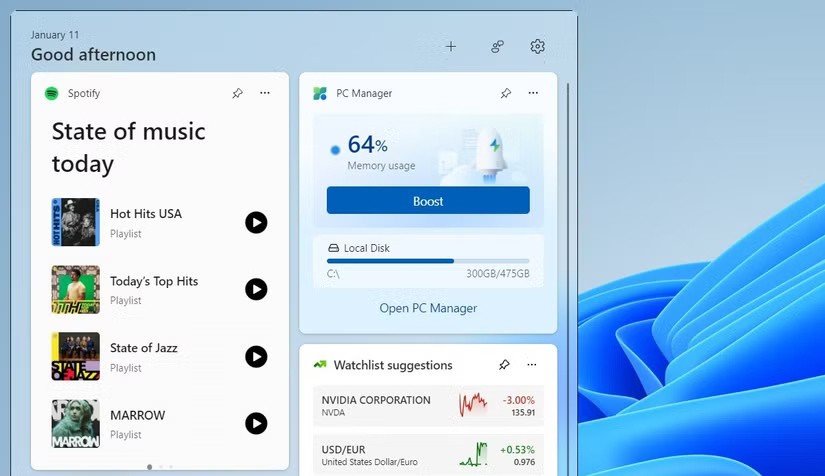Select the USD/EUR currency row
This screenshot has height=476, width=825.
tap(428, 455)
